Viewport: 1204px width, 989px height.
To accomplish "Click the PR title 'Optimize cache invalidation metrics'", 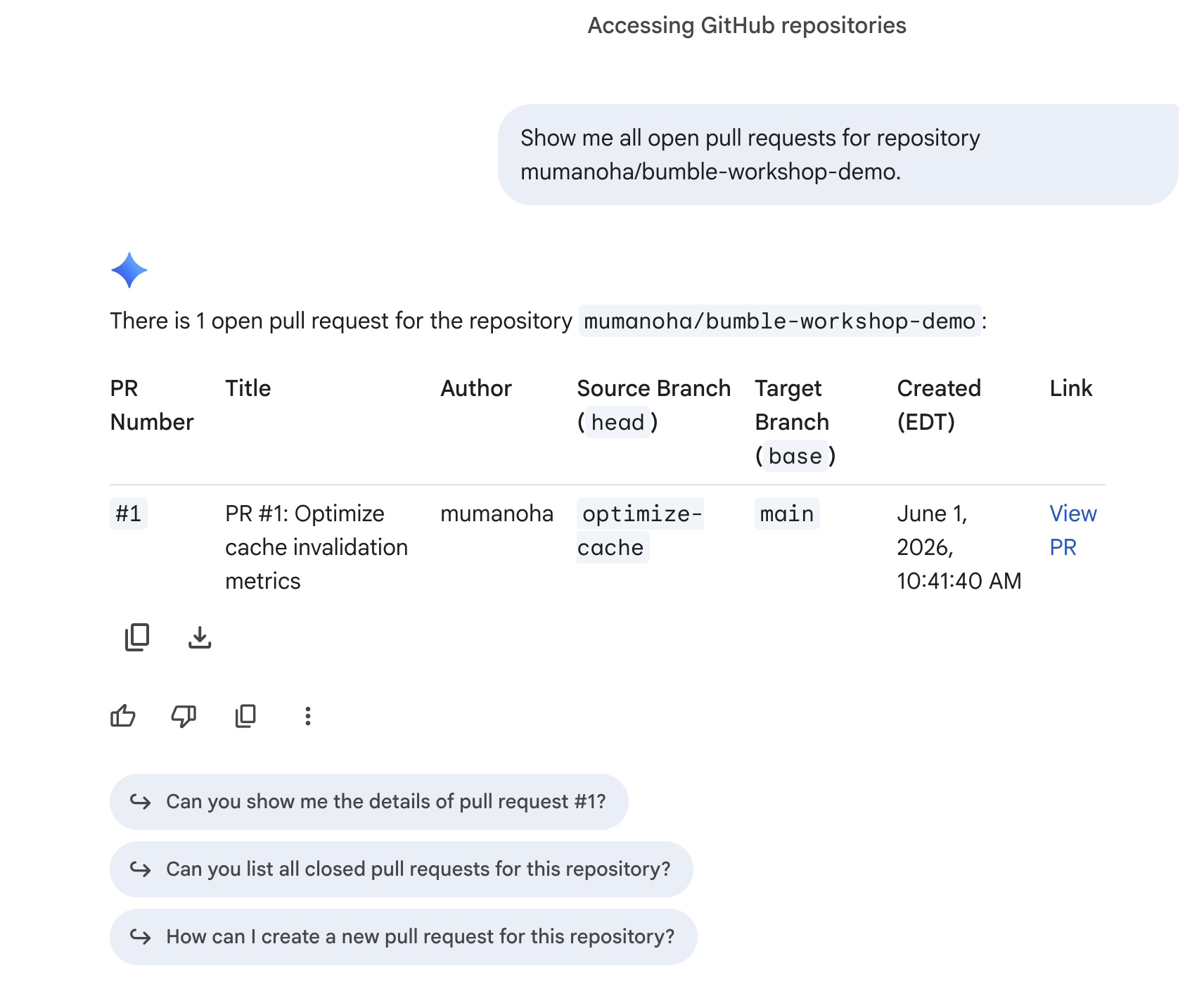I will (316, 547).
